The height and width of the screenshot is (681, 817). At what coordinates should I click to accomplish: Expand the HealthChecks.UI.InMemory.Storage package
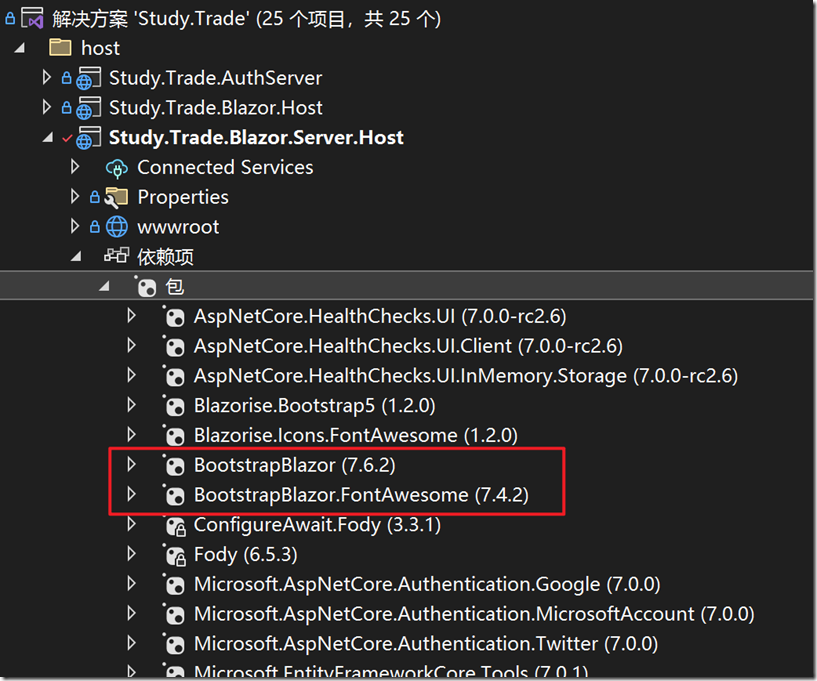point(132,375)
